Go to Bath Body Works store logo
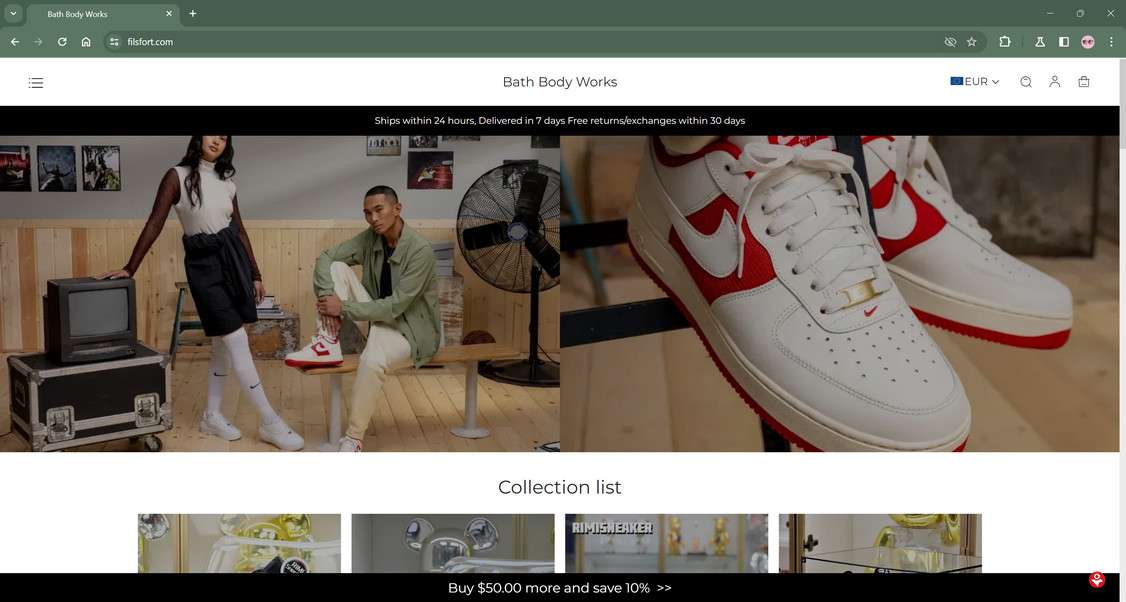 (x=559, y=82)
